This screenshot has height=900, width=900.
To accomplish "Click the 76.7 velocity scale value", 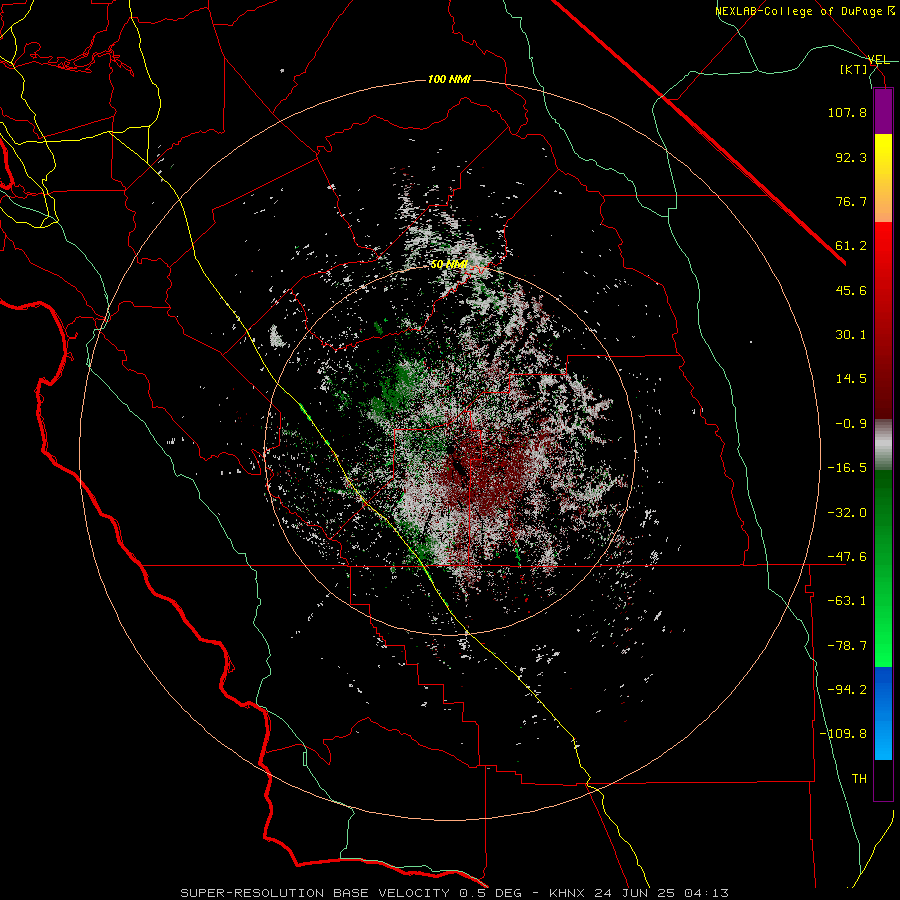I will click(x=851, y=201).
